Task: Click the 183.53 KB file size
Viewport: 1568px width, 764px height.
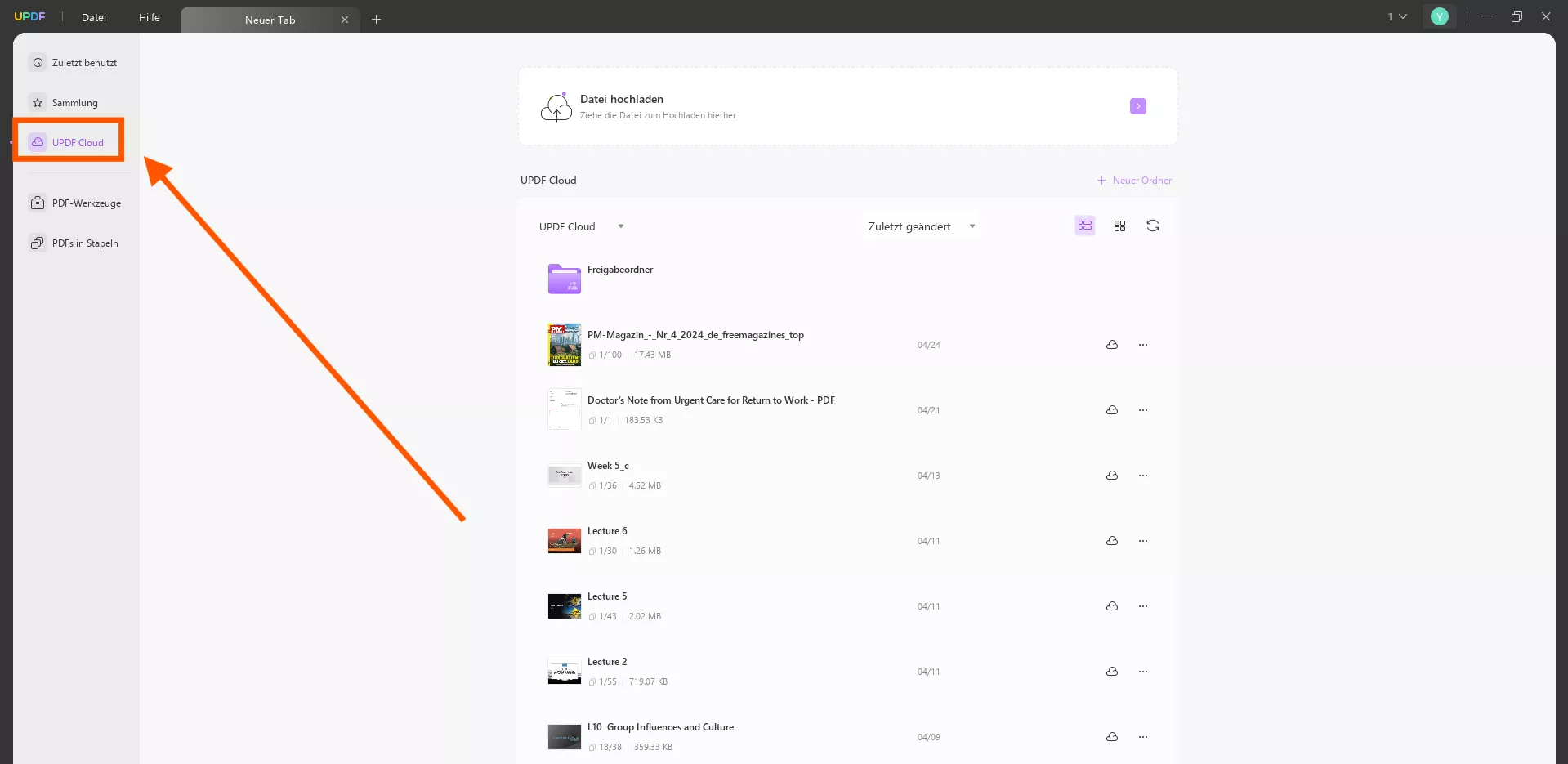Action: (x=643, y=420)
